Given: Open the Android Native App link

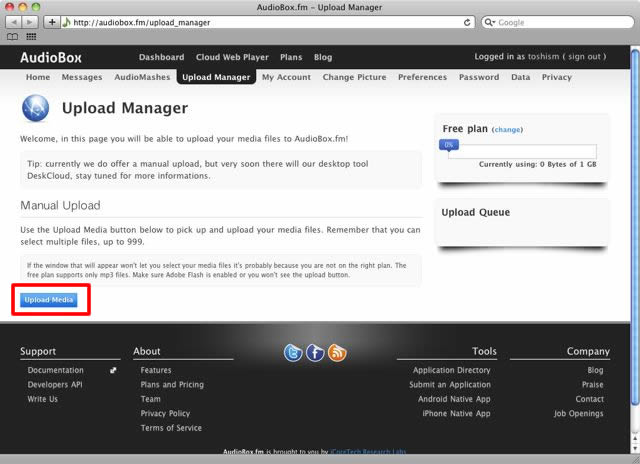Looking at the screenshot, I should click(x=454, y=399).
